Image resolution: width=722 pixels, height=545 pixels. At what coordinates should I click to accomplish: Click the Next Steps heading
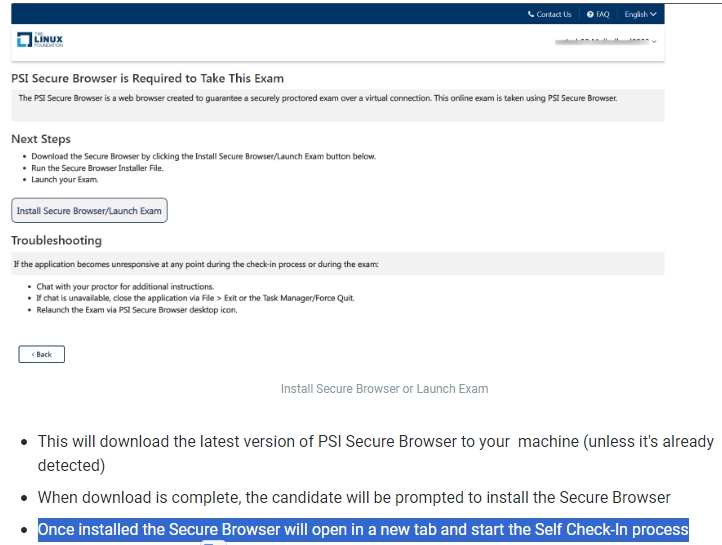(x=41, y=139)
